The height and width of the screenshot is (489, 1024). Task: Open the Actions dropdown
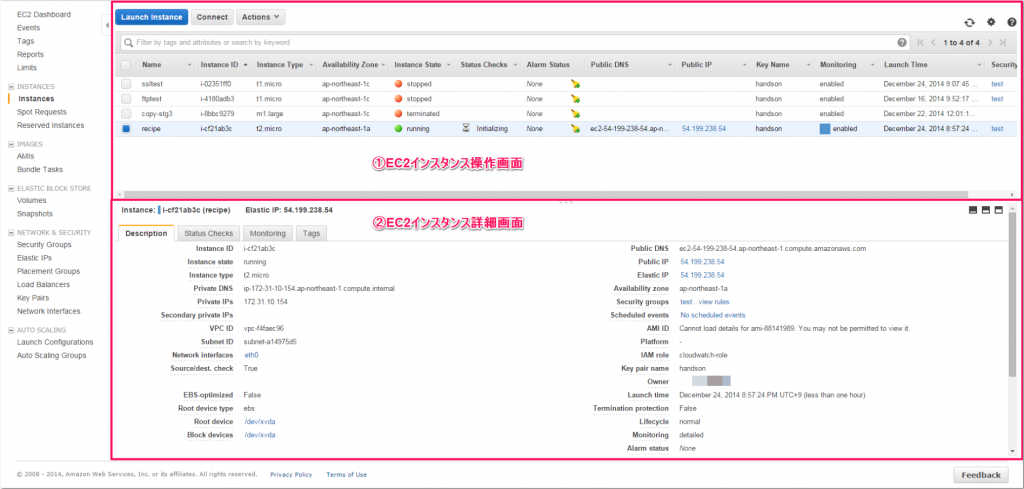pyautogui.click(x=260, y=17)
